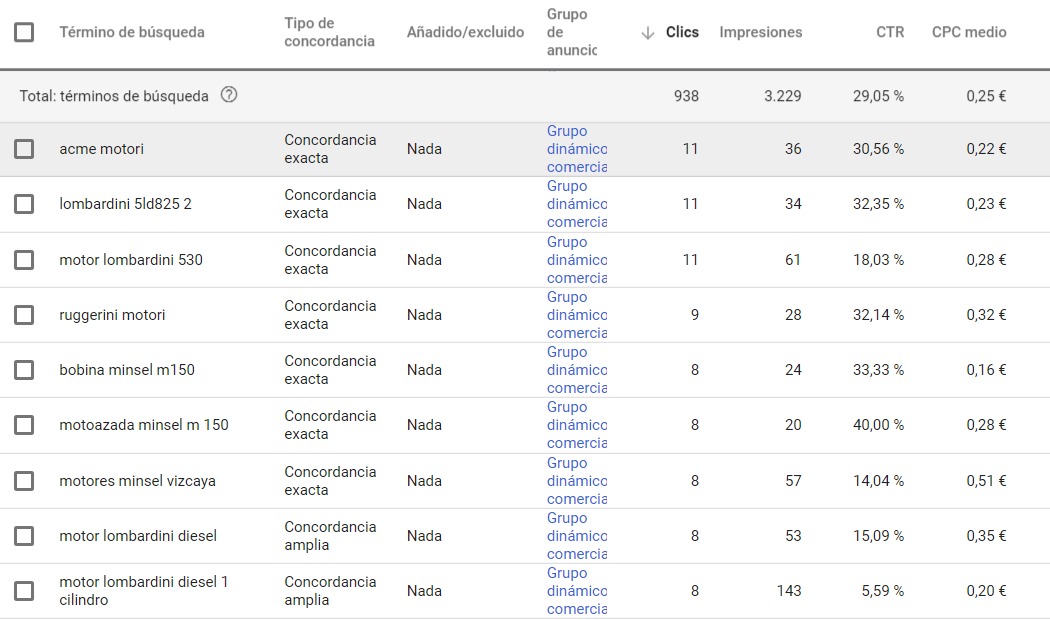Open the ad group link for ruggerini motori

[x=576, y=315]
